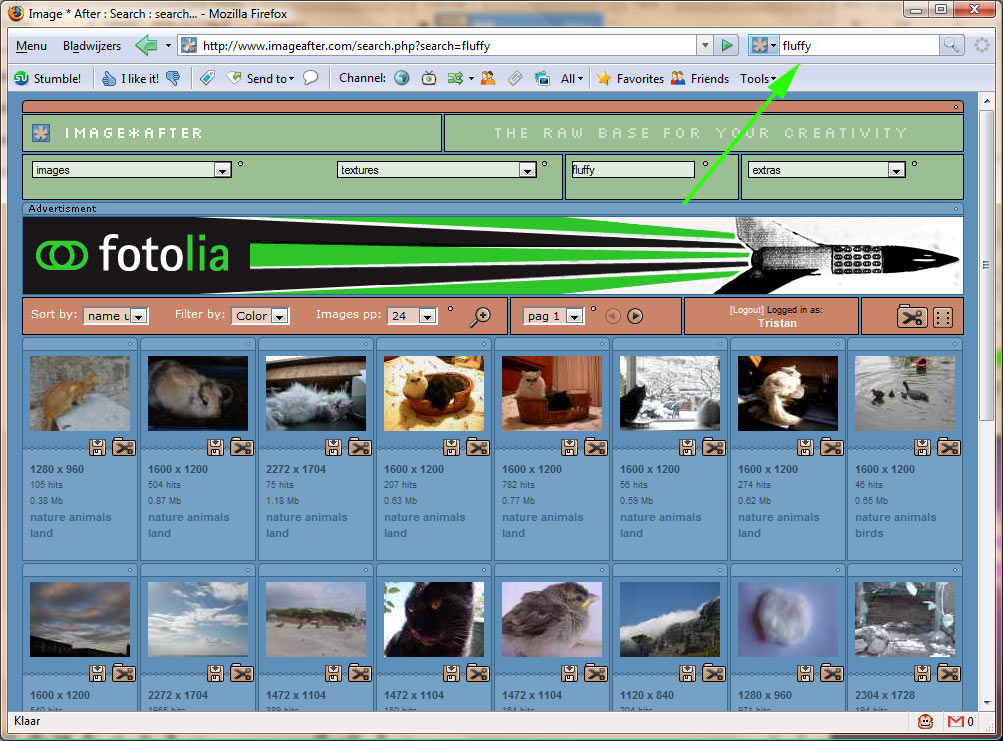Click the scissors clip icon under 782 hits image

tap(596, 447)
